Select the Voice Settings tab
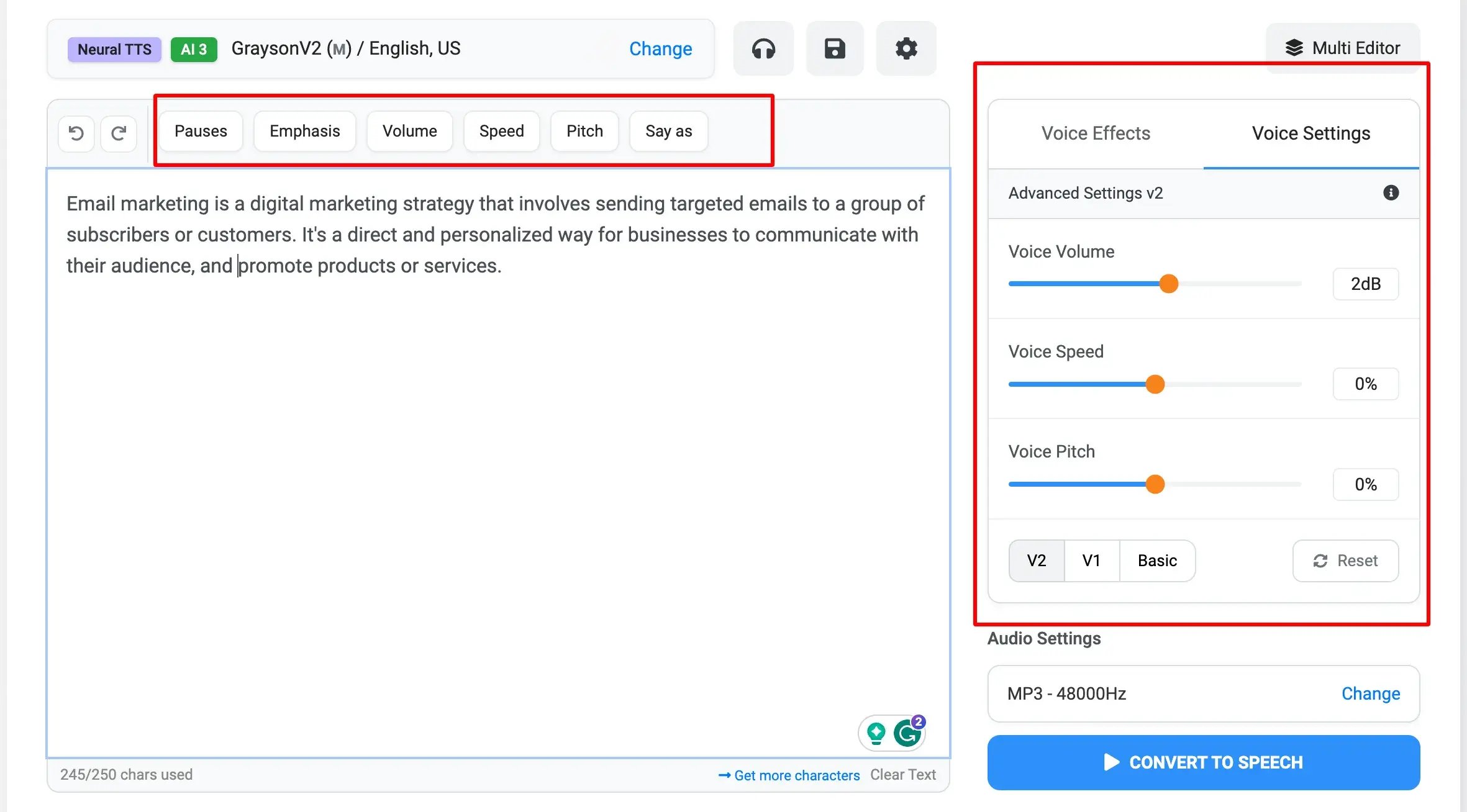 pos(1310,133)
